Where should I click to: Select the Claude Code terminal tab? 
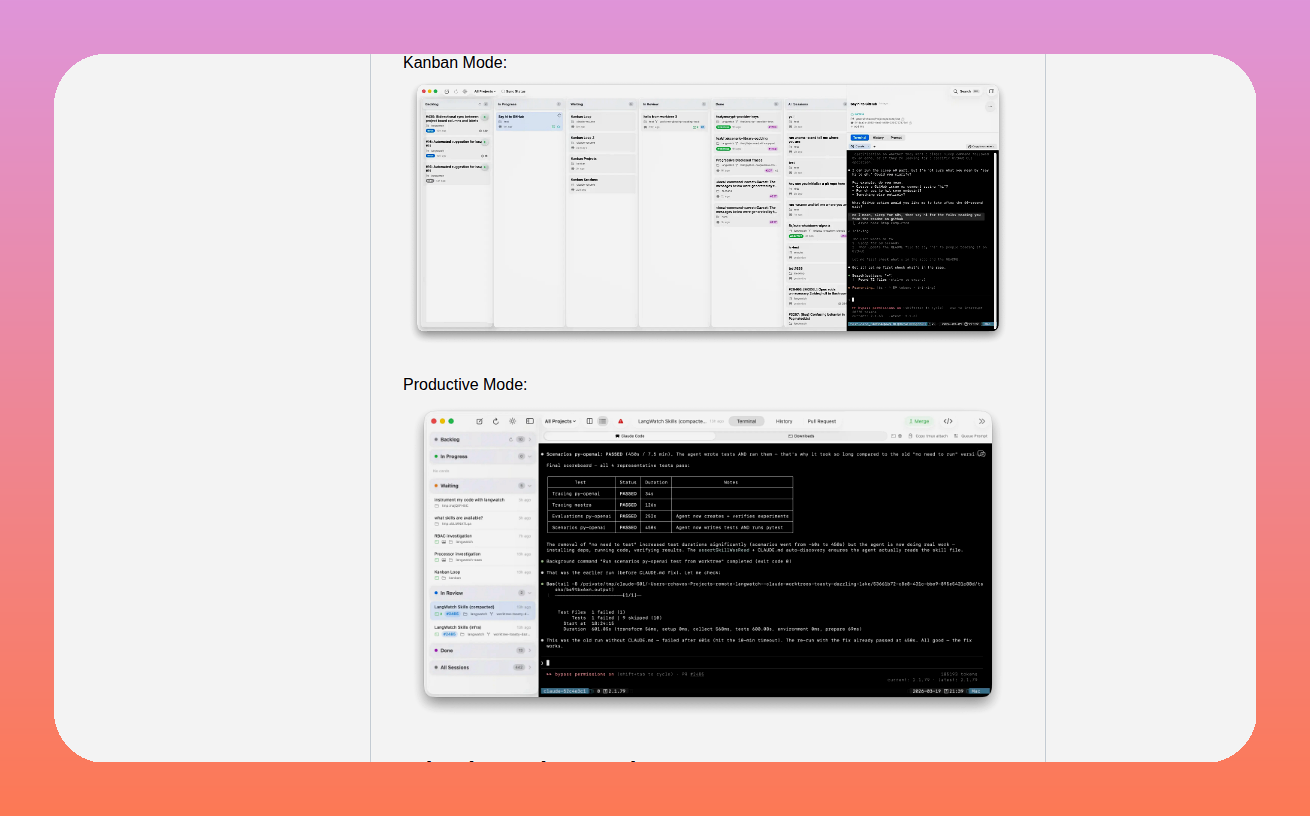coord(627,436)
